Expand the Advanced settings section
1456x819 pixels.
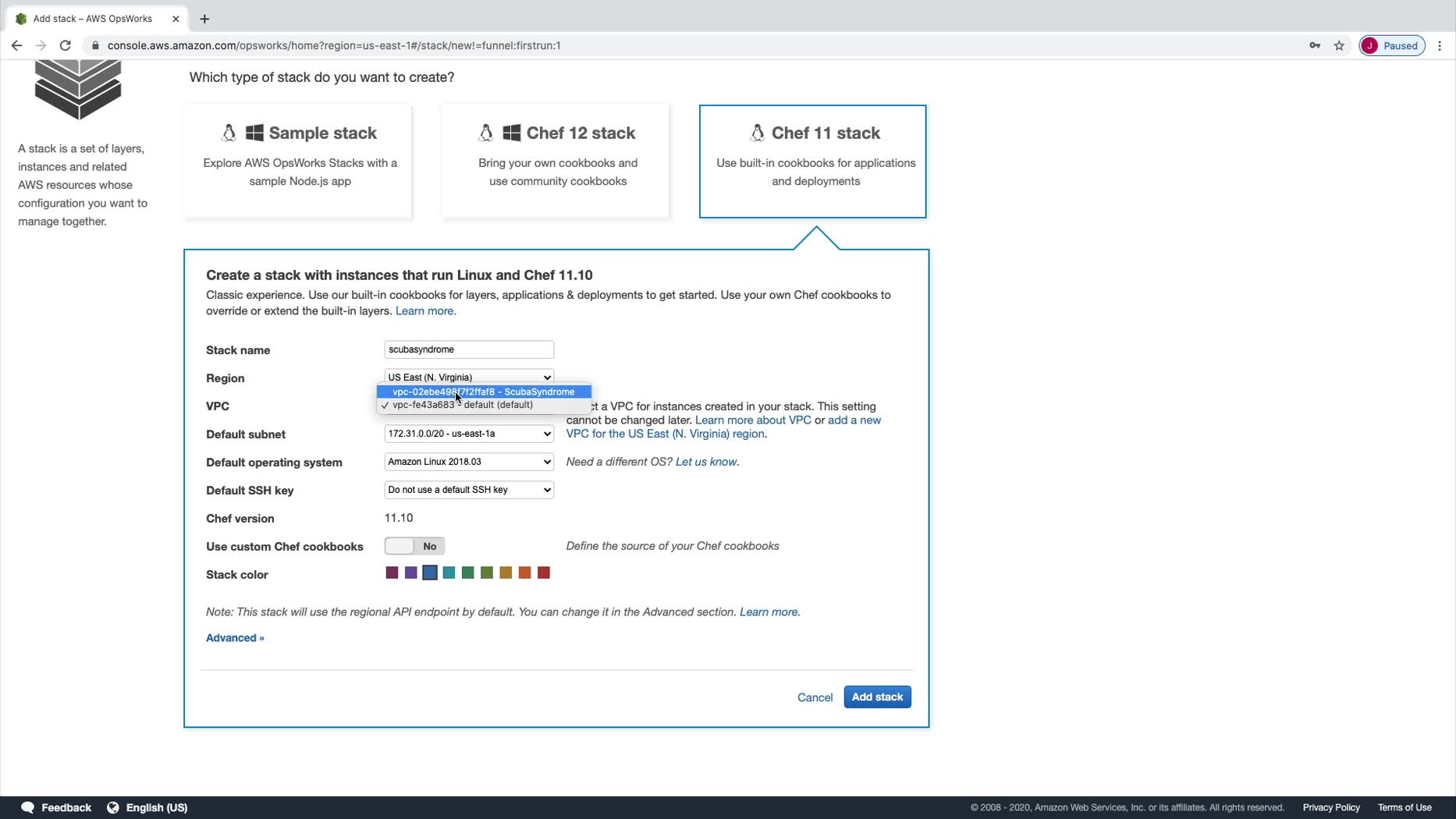tap(235, 638)
